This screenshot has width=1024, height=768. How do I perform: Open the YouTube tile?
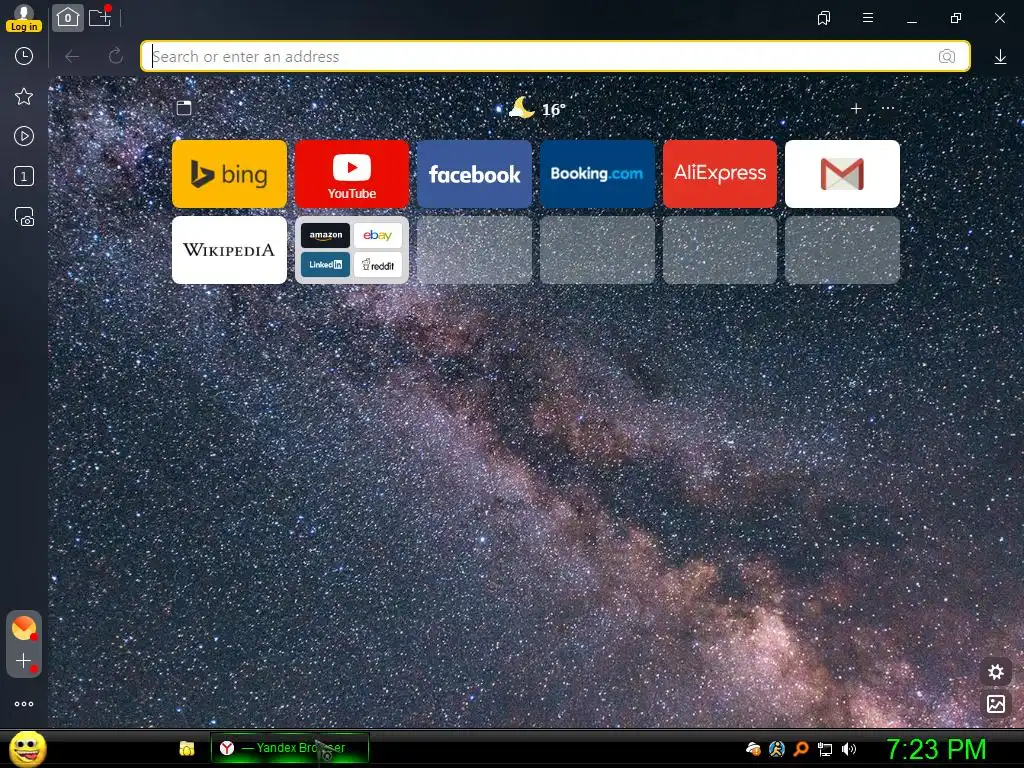pos(352,174)
